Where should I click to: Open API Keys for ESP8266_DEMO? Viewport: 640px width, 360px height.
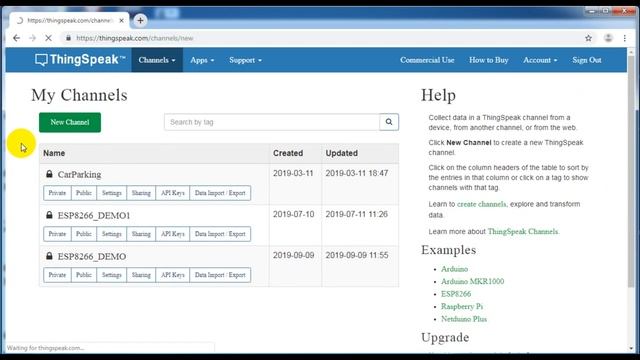click(173, 275)
